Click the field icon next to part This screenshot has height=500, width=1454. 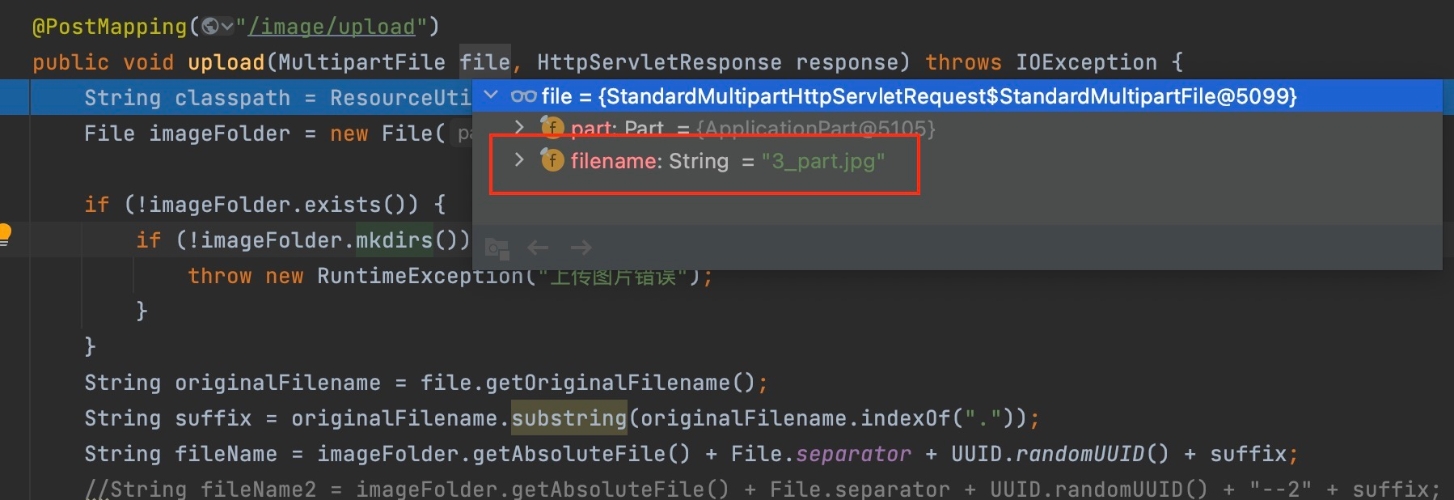[x=552, y=128]
